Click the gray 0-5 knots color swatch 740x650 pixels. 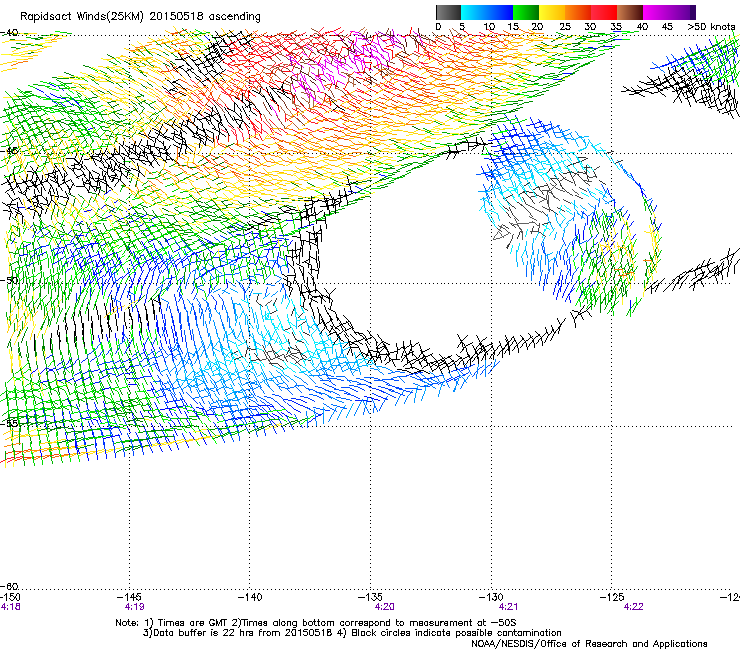448,12
